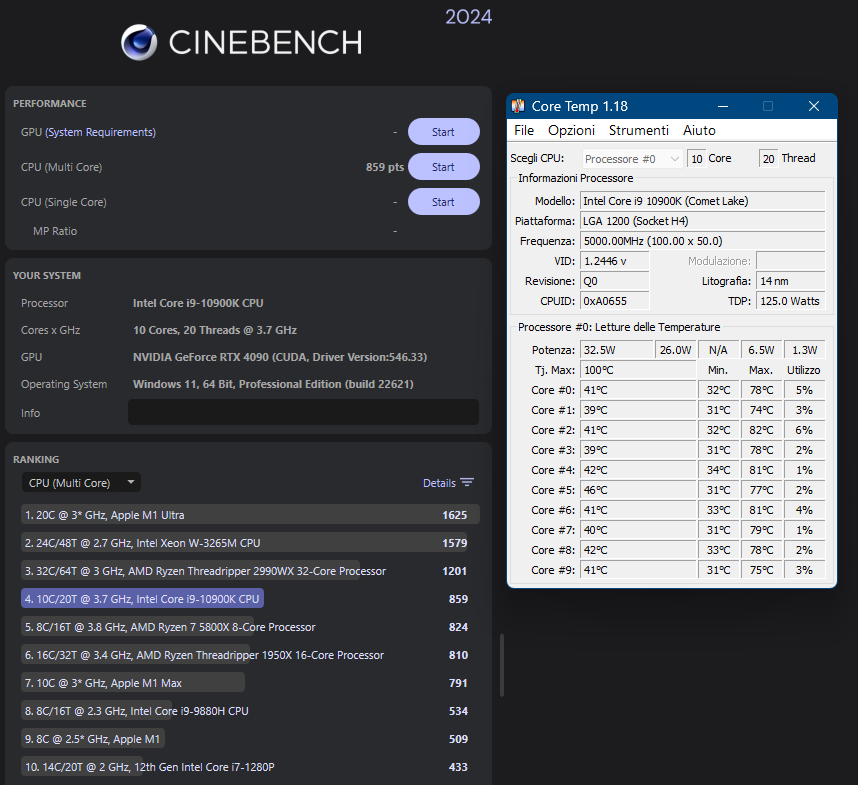Open the Details ranking view

(x=448, y=483)
